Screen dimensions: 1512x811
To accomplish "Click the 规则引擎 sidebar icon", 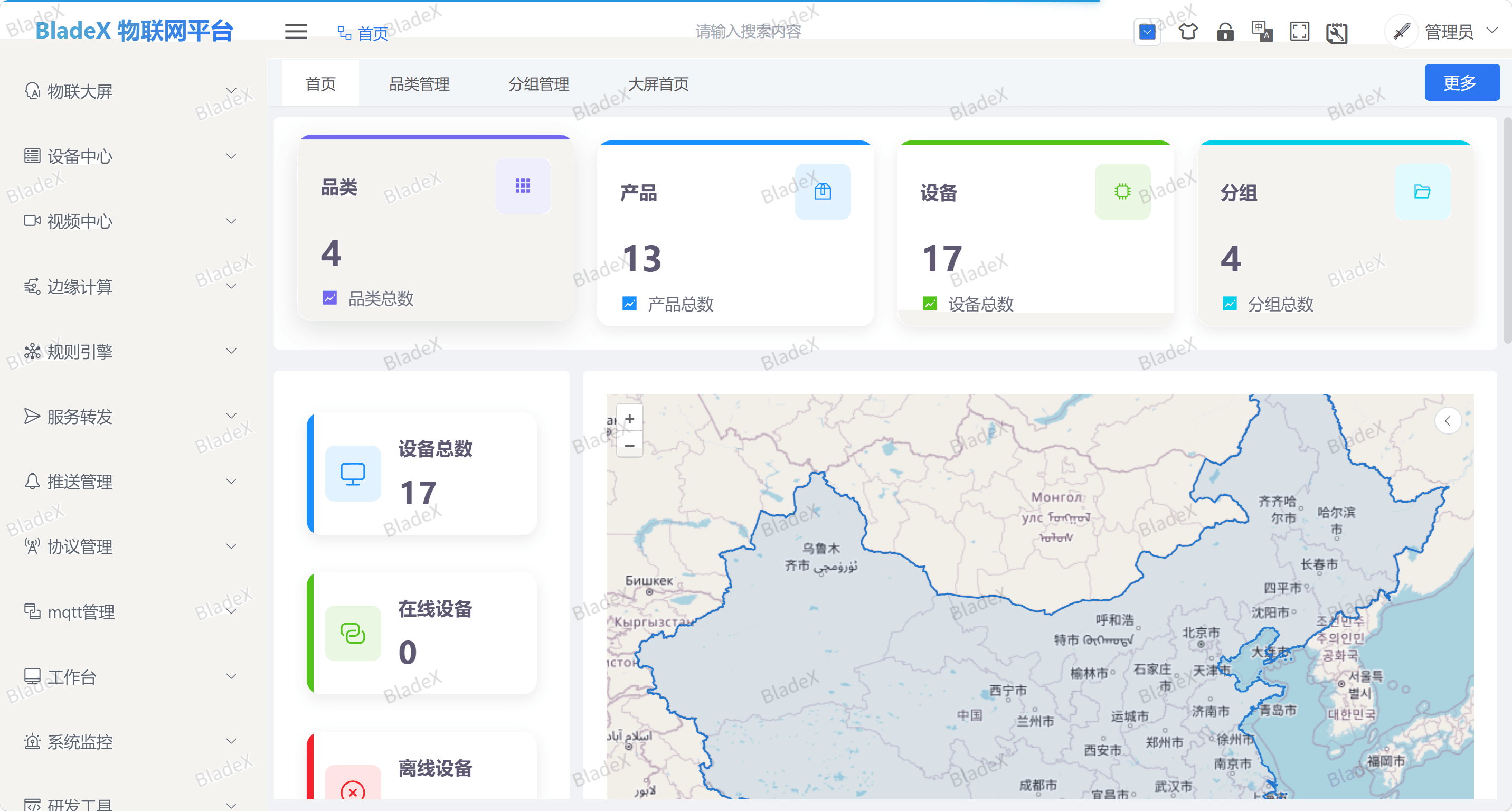I will pyautogui.click(x=32, y=352).
